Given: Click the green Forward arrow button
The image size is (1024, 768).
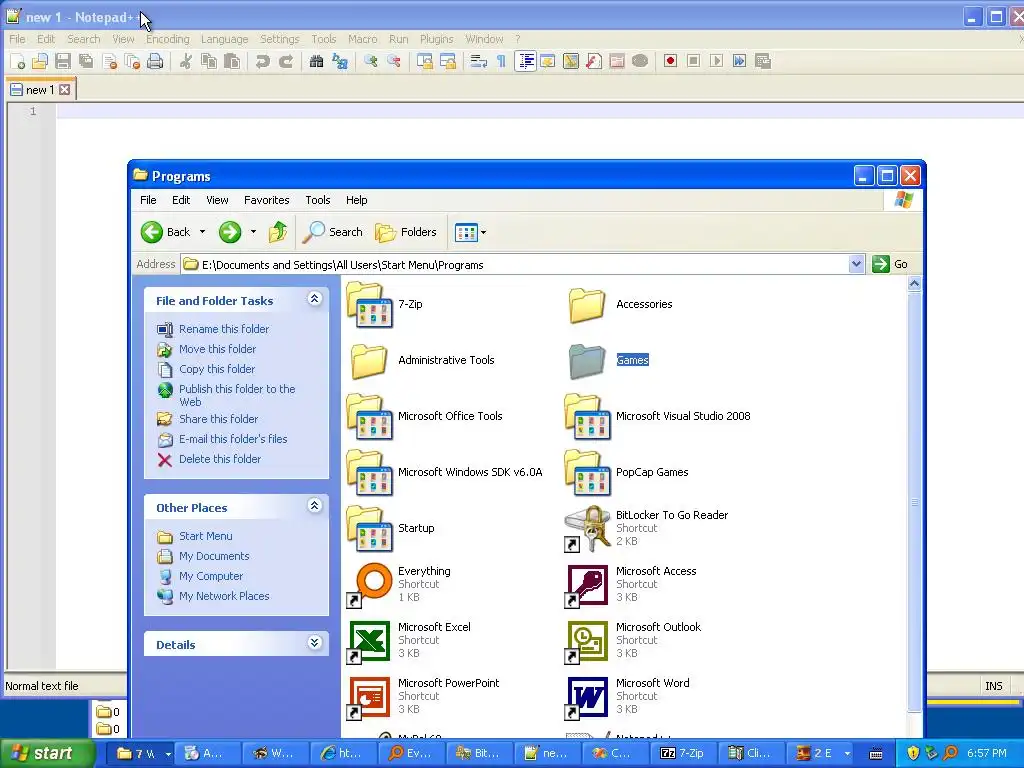Looking at the screenshot, I should [230, 232].
